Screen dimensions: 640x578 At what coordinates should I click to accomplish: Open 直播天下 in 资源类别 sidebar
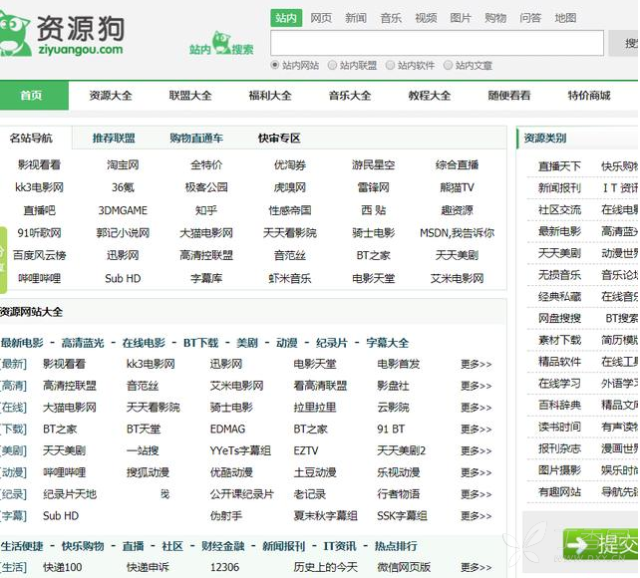560,166
